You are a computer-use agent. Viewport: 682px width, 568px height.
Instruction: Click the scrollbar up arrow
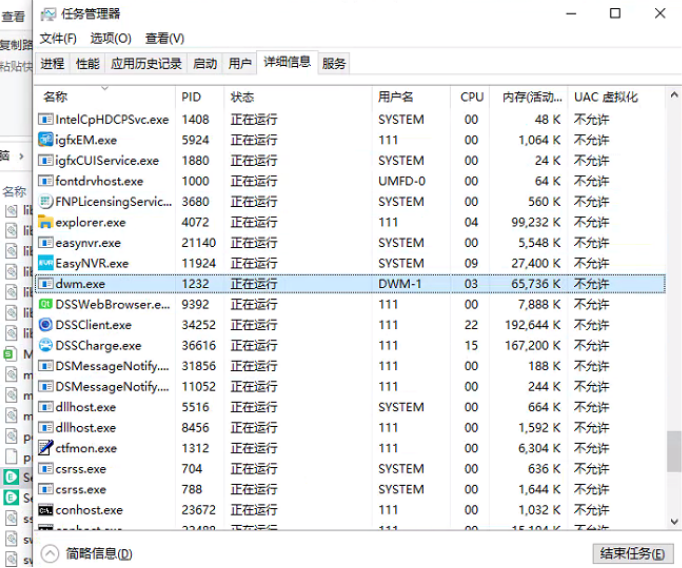point(674,94)
